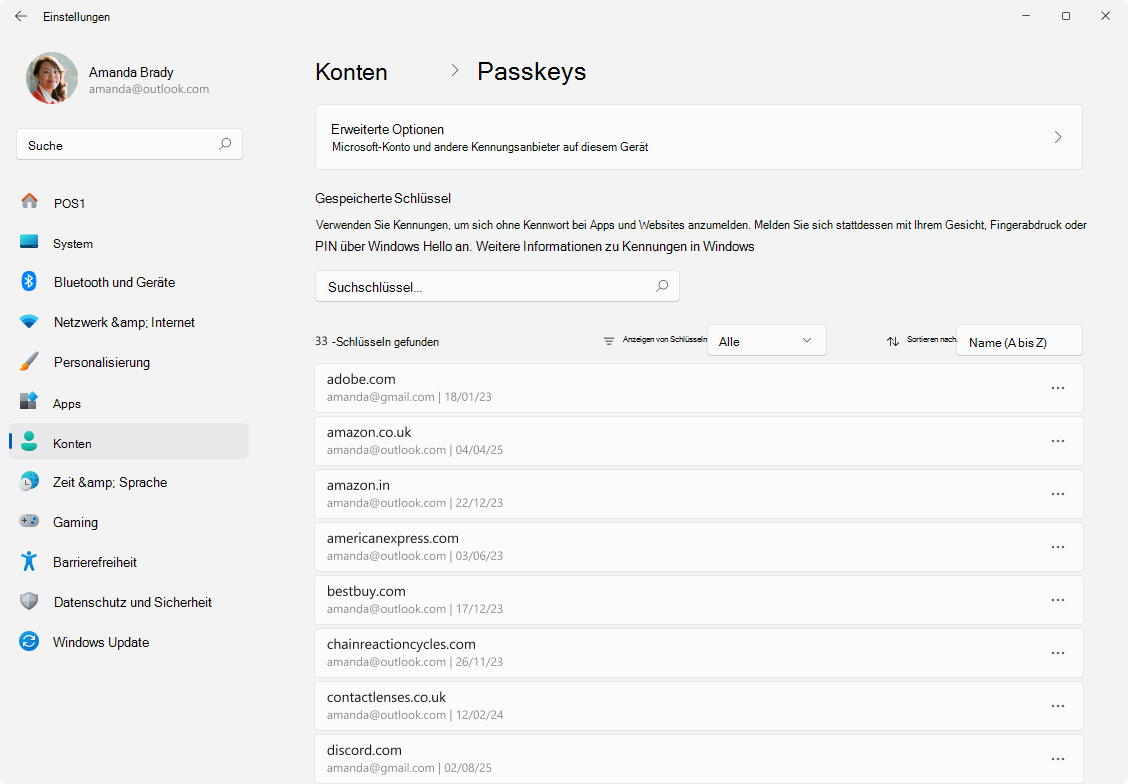The height and width of the screenshot is (784, 1128).
Task: Select the Apps icon in sidebar
Action: coord(29,401)
